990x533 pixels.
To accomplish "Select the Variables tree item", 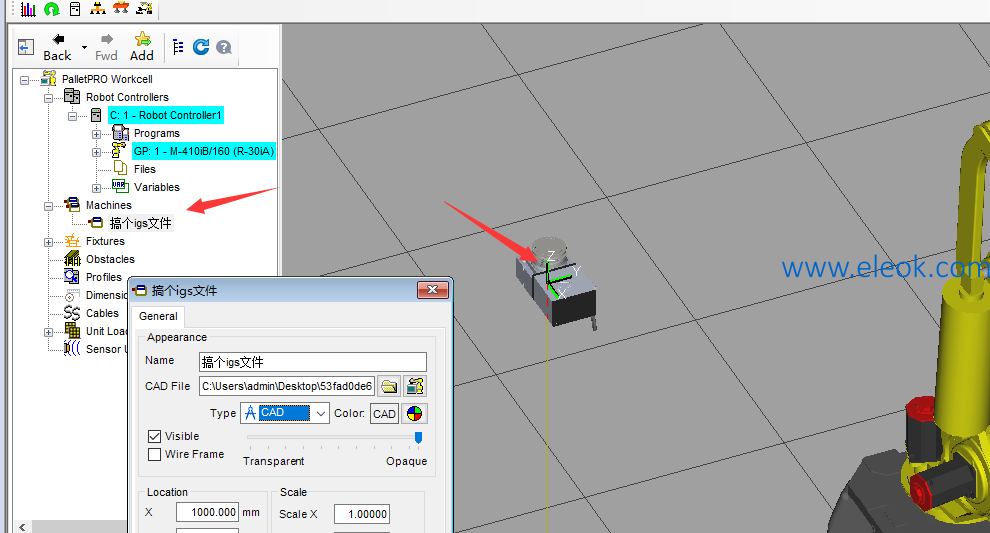I will [x=157, y=187].
